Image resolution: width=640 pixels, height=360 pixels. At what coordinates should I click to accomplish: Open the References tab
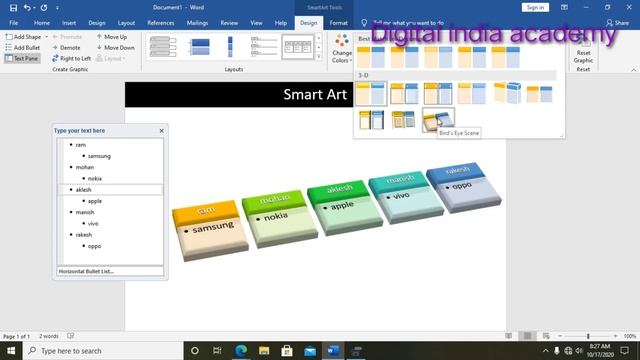coord(161,23)
